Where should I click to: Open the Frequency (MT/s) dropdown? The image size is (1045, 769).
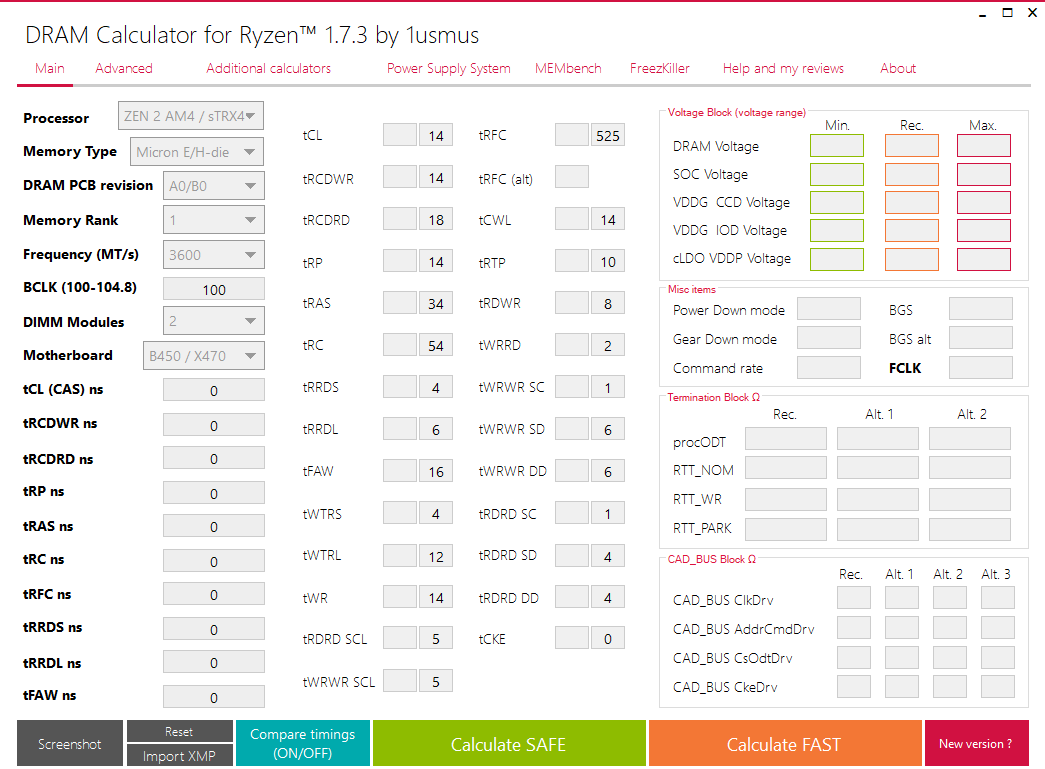pos(213,255)
